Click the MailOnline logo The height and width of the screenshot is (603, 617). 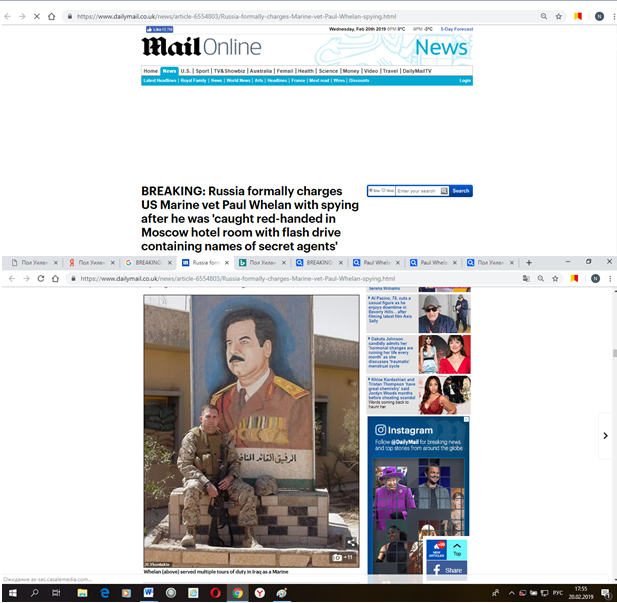click(201, 47)
